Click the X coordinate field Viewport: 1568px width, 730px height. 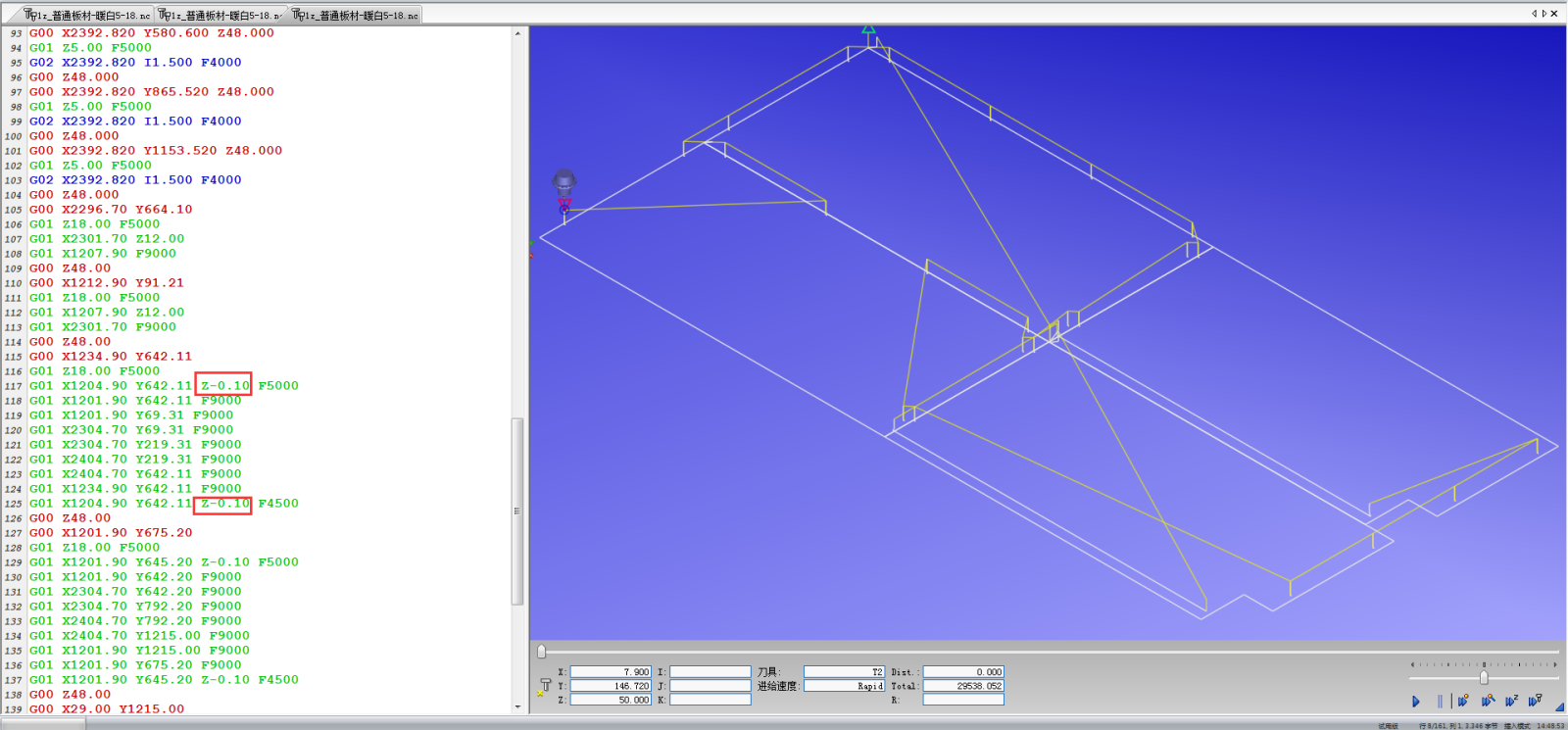coord(611,672)
